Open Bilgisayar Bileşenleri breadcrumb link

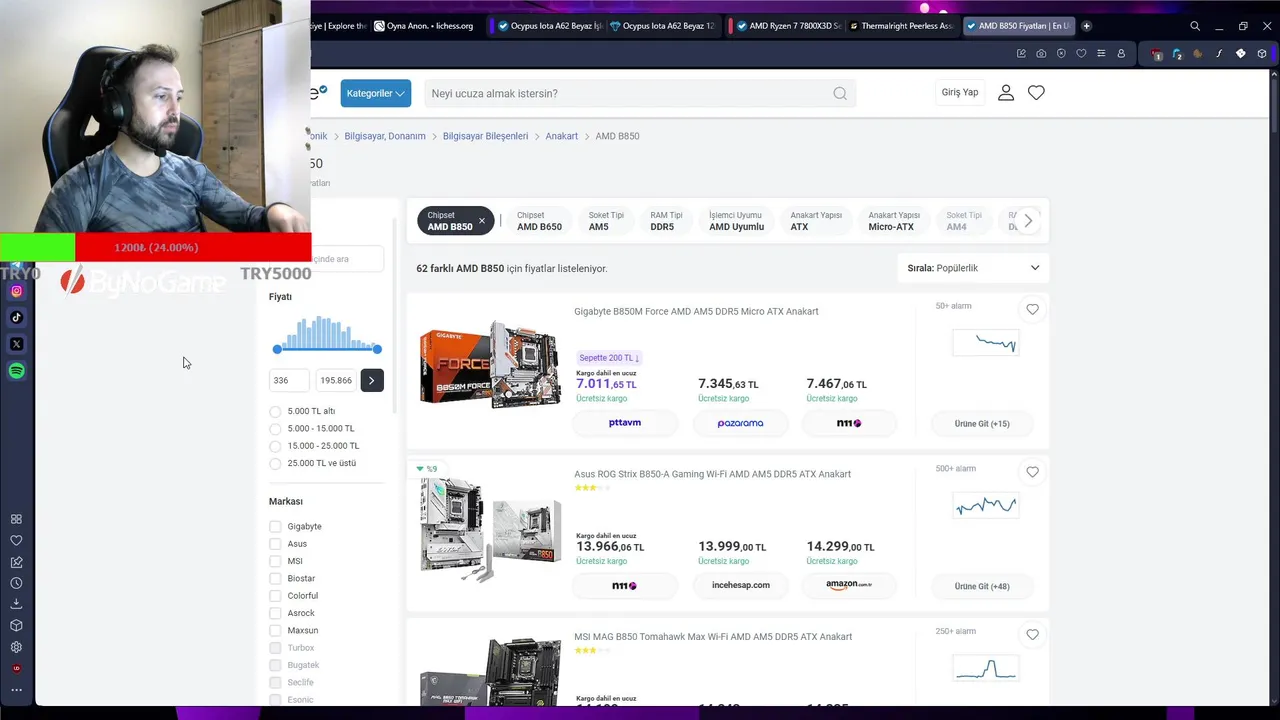485,136
